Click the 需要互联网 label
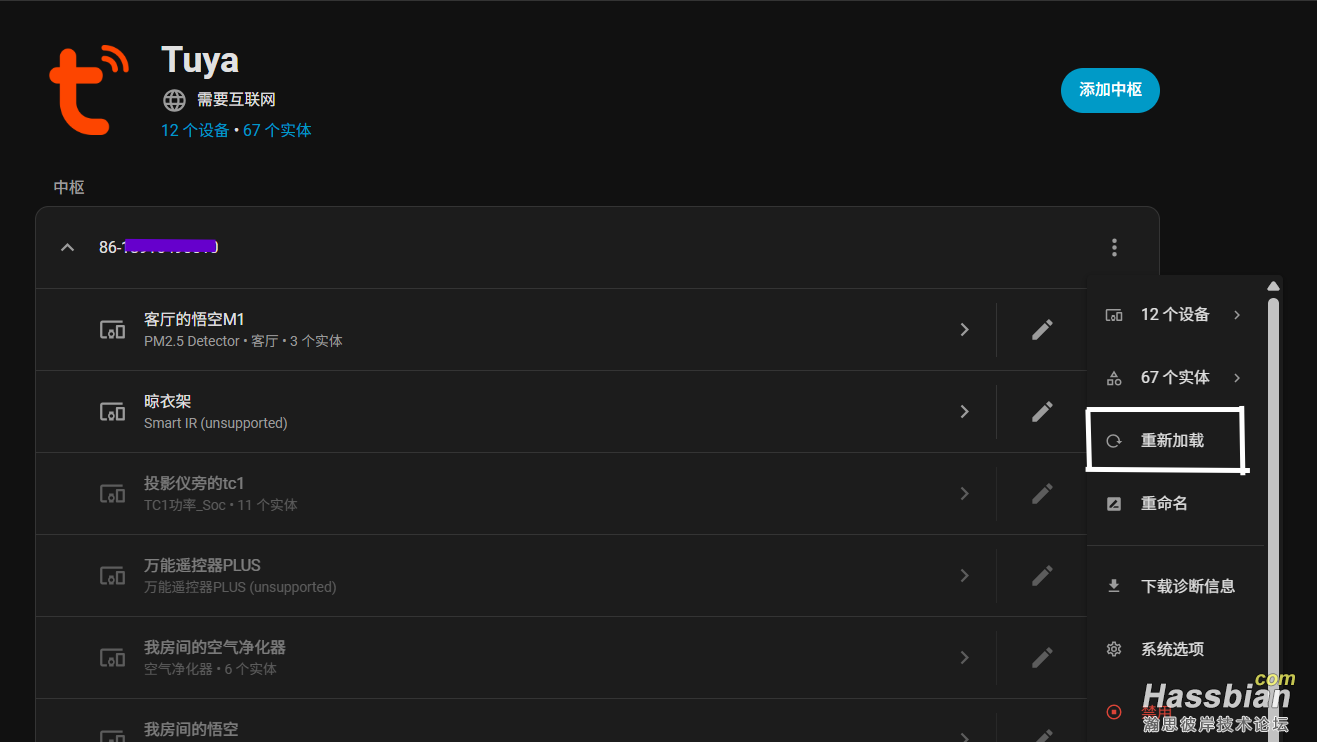Viewport: 1317px width, 742px height. click(x=236, y=100)
